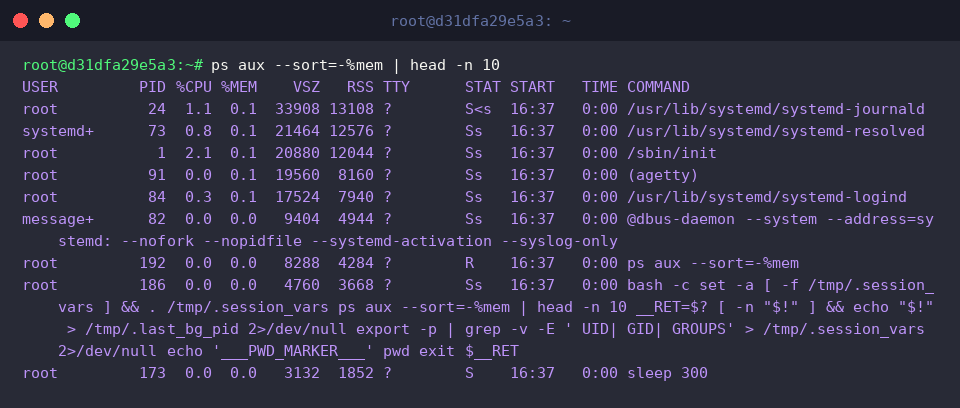Click the %CPU value 2.1
The height and width of the screenshot is (408, 960).
[198, 153]
